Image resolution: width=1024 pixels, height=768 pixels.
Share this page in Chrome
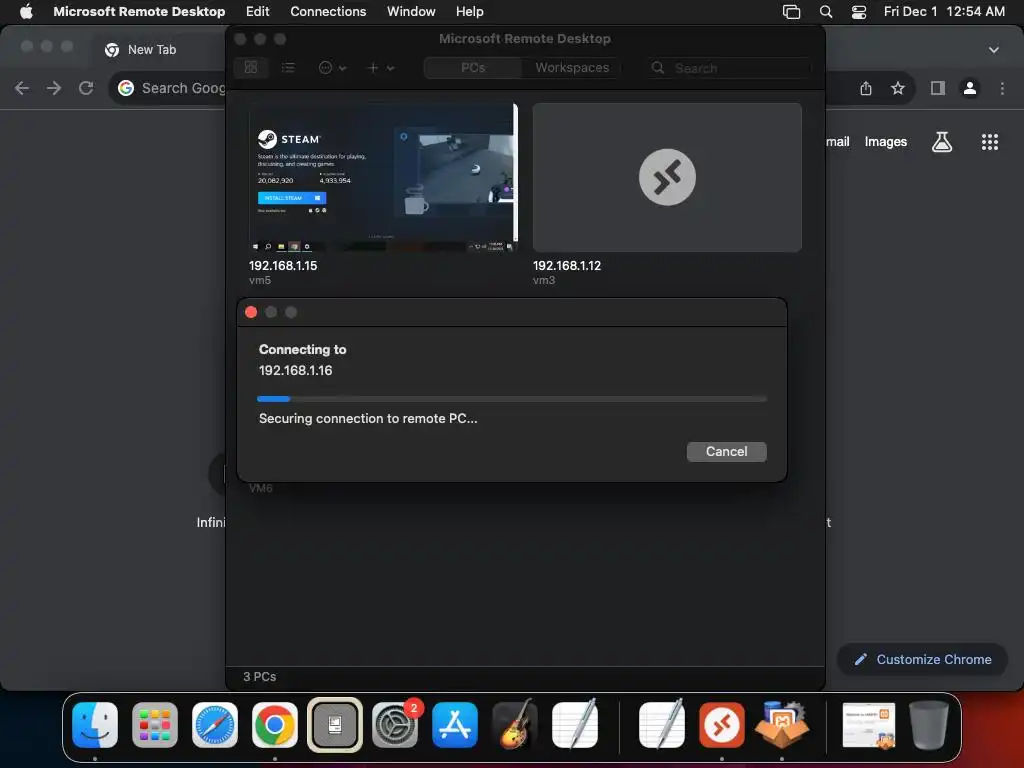coord(865,88)
